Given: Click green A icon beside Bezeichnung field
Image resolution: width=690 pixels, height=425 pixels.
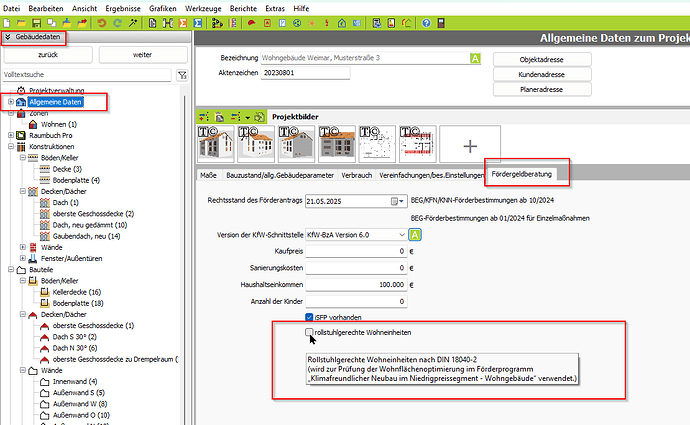Looking at the screenshot, I should [475, 59].
